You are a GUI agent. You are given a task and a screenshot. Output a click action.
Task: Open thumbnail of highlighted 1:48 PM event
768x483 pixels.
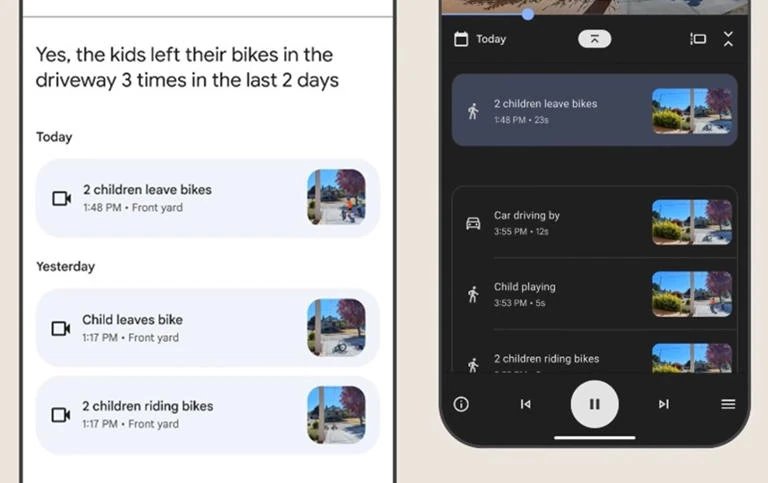692,111
